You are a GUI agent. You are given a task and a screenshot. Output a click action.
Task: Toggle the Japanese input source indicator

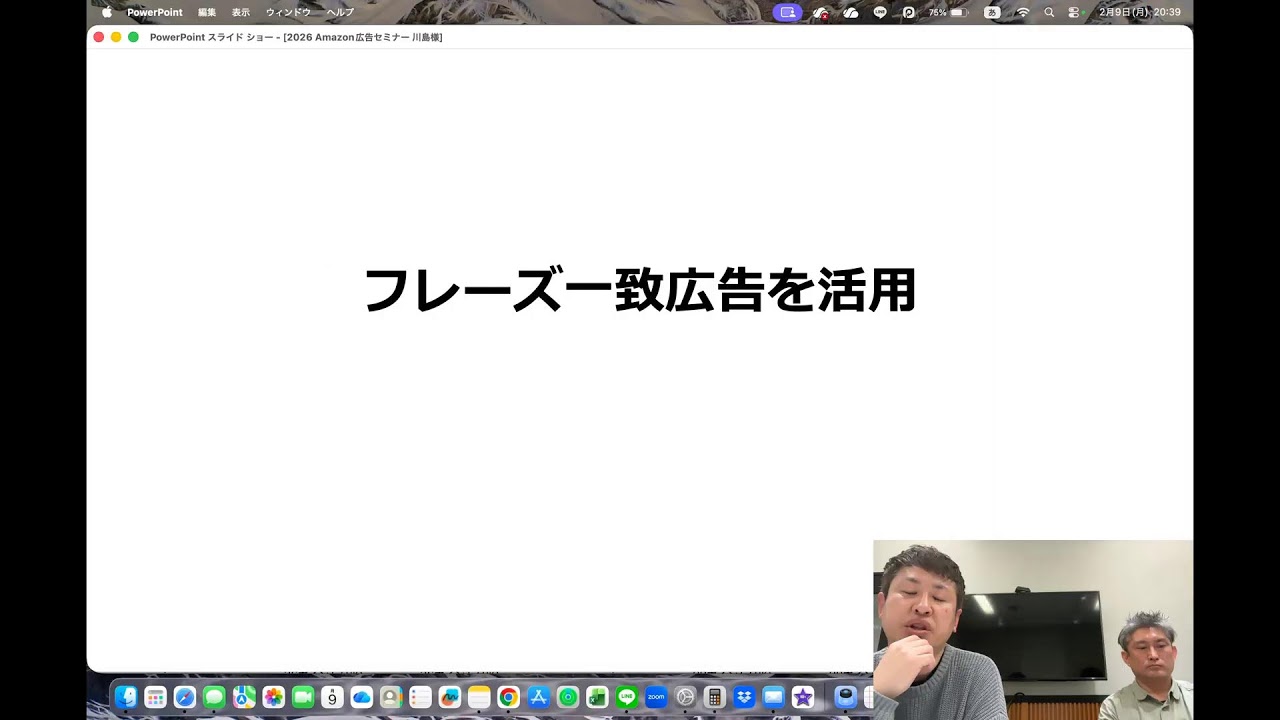pos(992,12)
